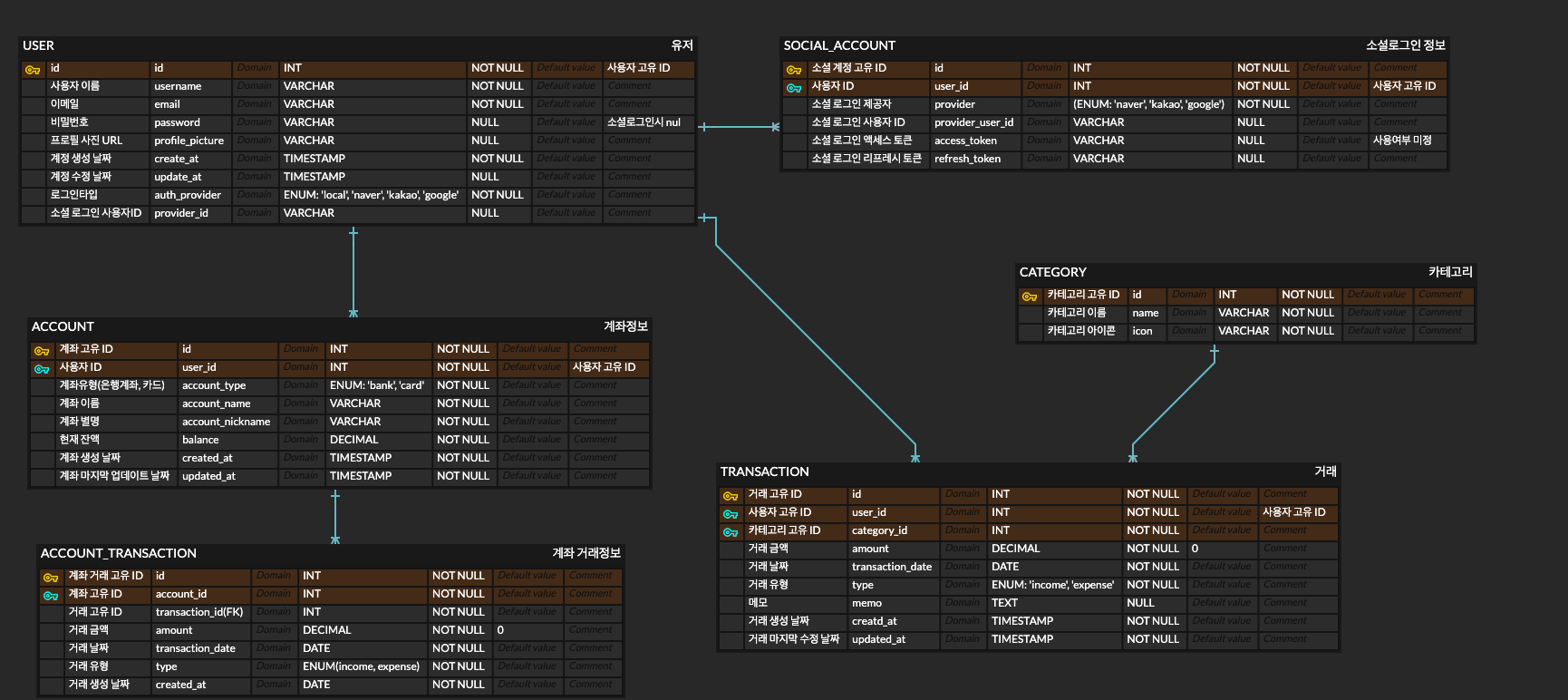Click the category_id column cell
The height and width of the screenshot is (700, 1568).
pos(895,530)
